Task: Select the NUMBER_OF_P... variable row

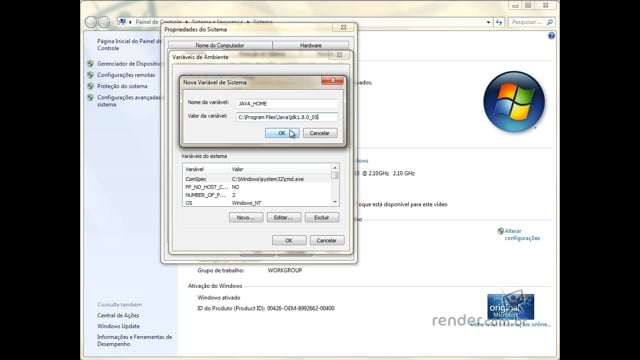Action: 257,195
